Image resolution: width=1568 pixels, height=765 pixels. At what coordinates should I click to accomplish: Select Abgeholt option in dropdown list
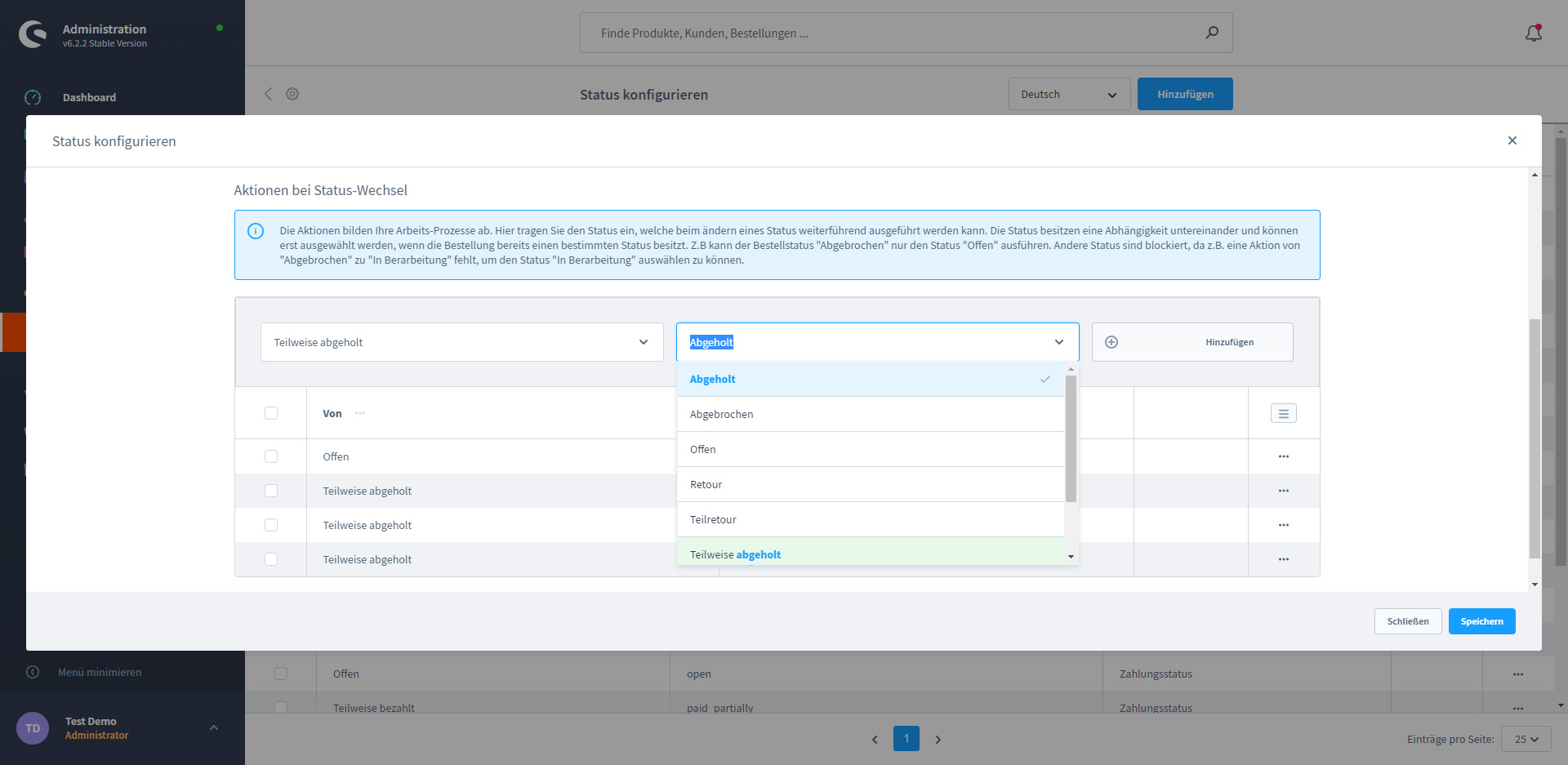coord(871,379)
